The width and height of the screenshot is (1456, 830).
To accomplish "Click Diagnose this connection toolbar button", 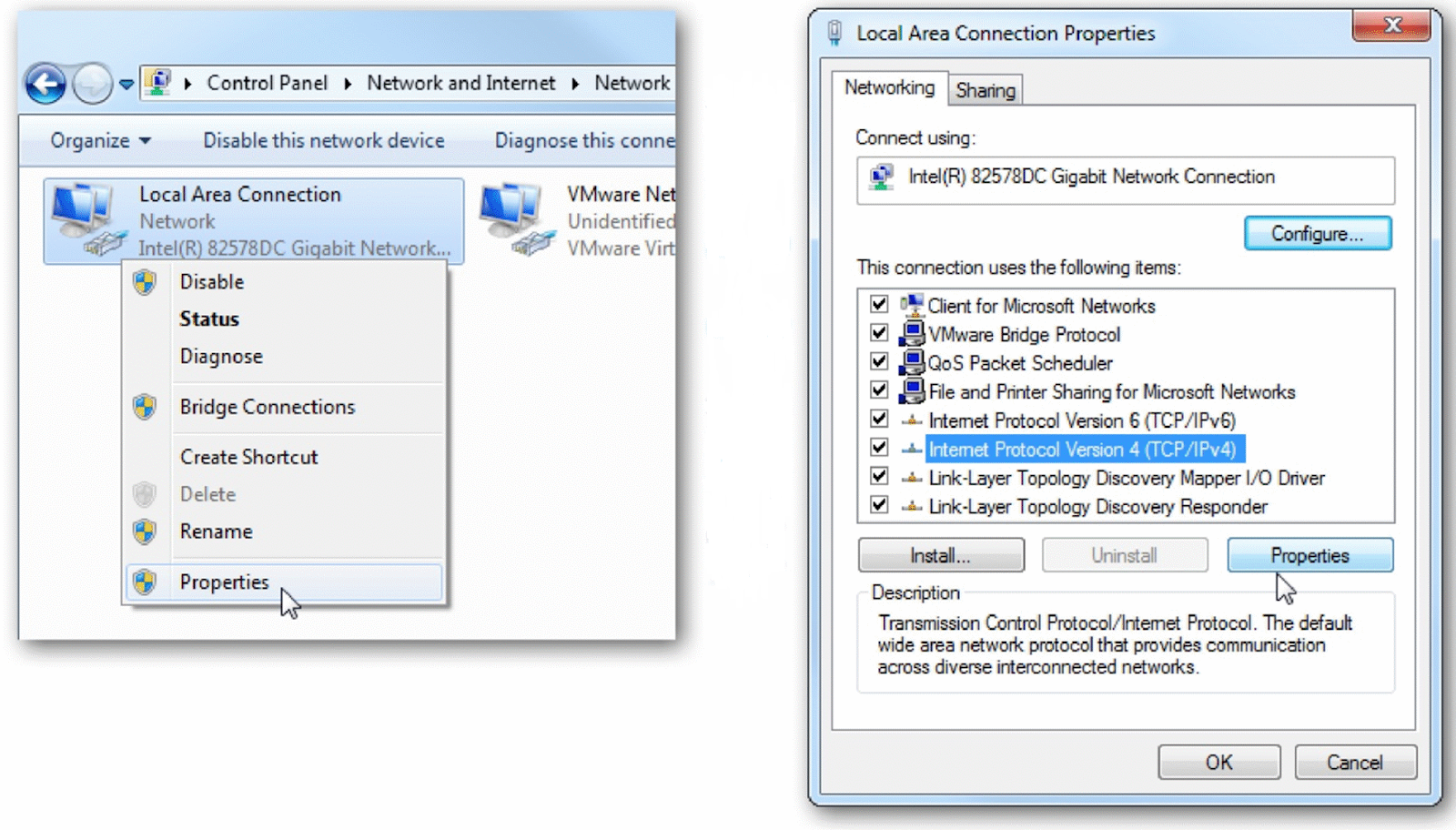I will 584,140.
